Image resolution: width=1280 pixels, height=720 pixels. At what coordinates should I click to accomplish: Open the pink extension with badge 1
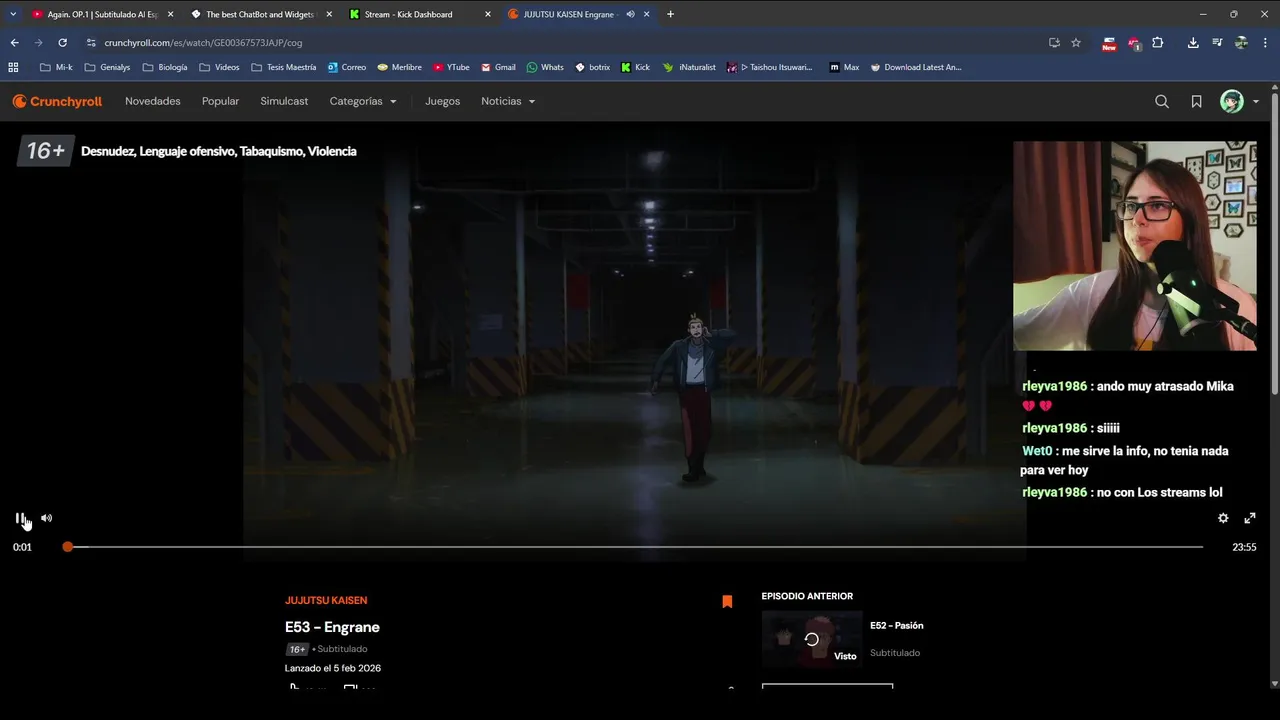(x=1134, y=43)
